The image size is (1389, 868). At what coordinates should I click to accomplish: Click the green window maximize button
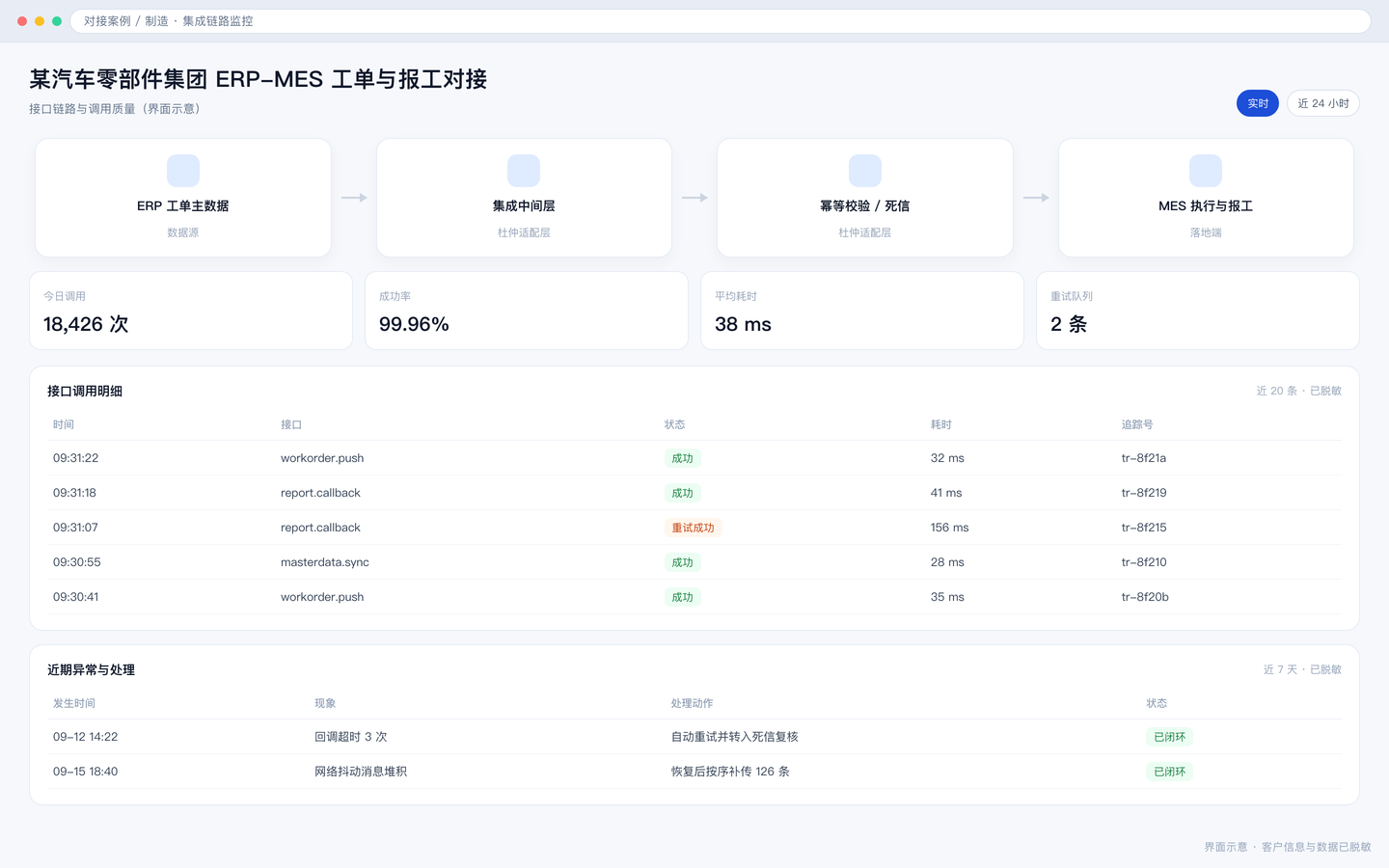pos(57,21)
